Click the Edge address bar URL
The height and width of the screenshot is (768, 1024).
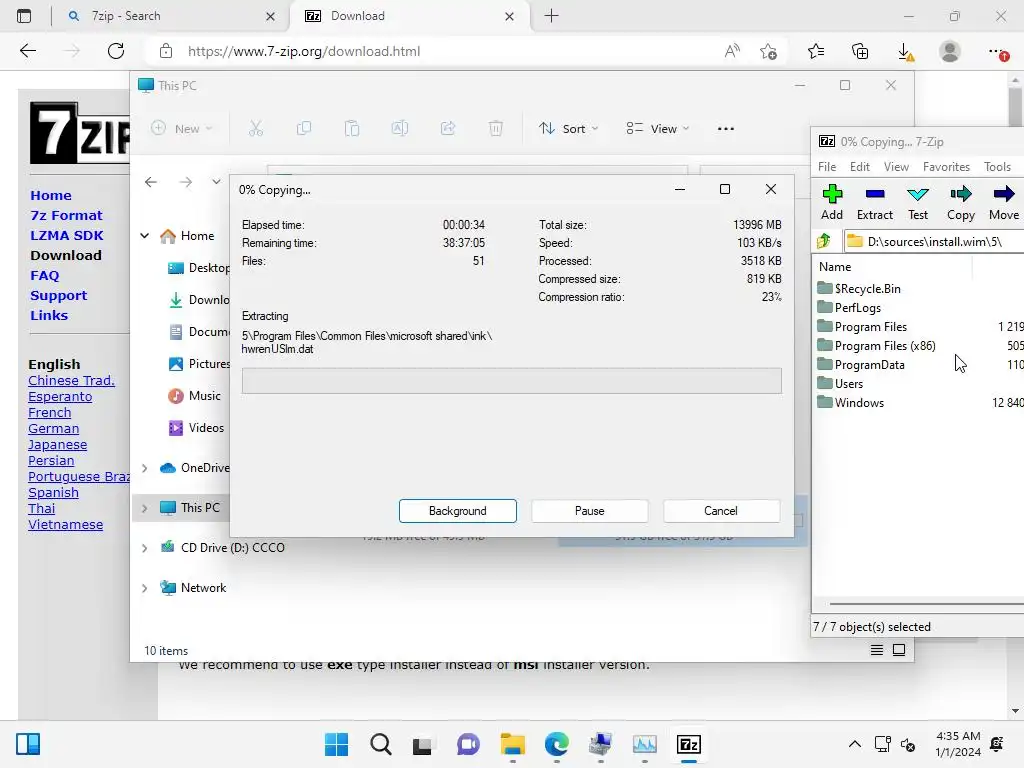(x=304, y=51)
